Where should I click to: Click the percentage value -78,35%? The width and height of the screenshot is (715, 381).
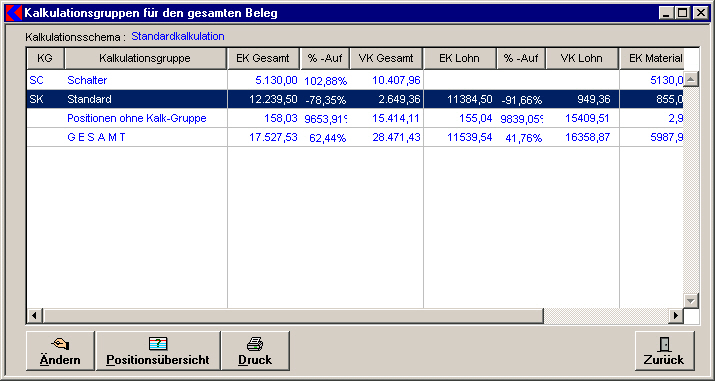325,100
